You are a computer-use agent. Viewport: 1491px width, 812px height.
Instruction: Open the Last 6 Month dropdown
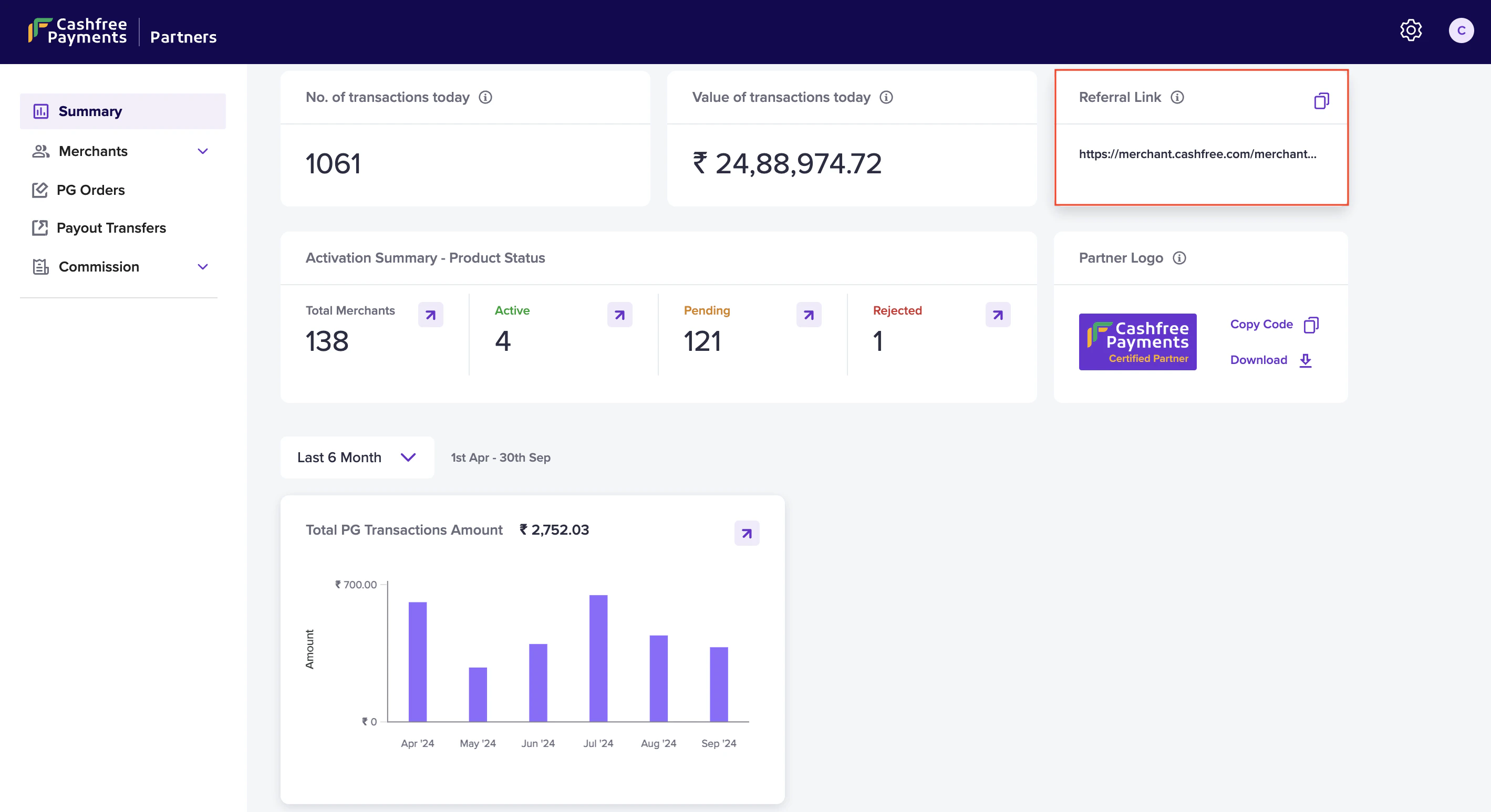tap(357, 457)
